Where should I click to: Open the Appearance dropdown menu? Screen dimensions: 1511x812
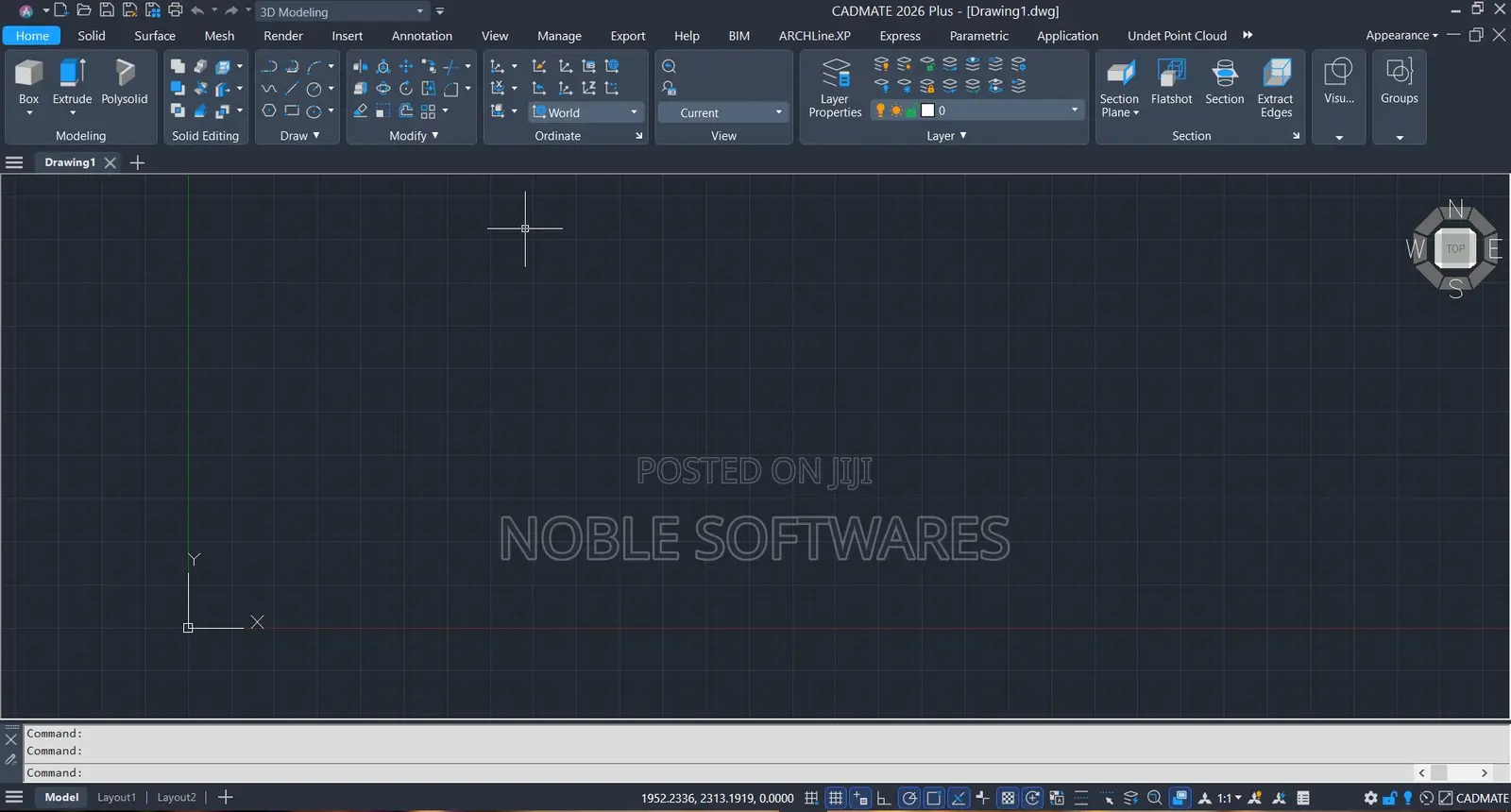(x=1401, y=35)
